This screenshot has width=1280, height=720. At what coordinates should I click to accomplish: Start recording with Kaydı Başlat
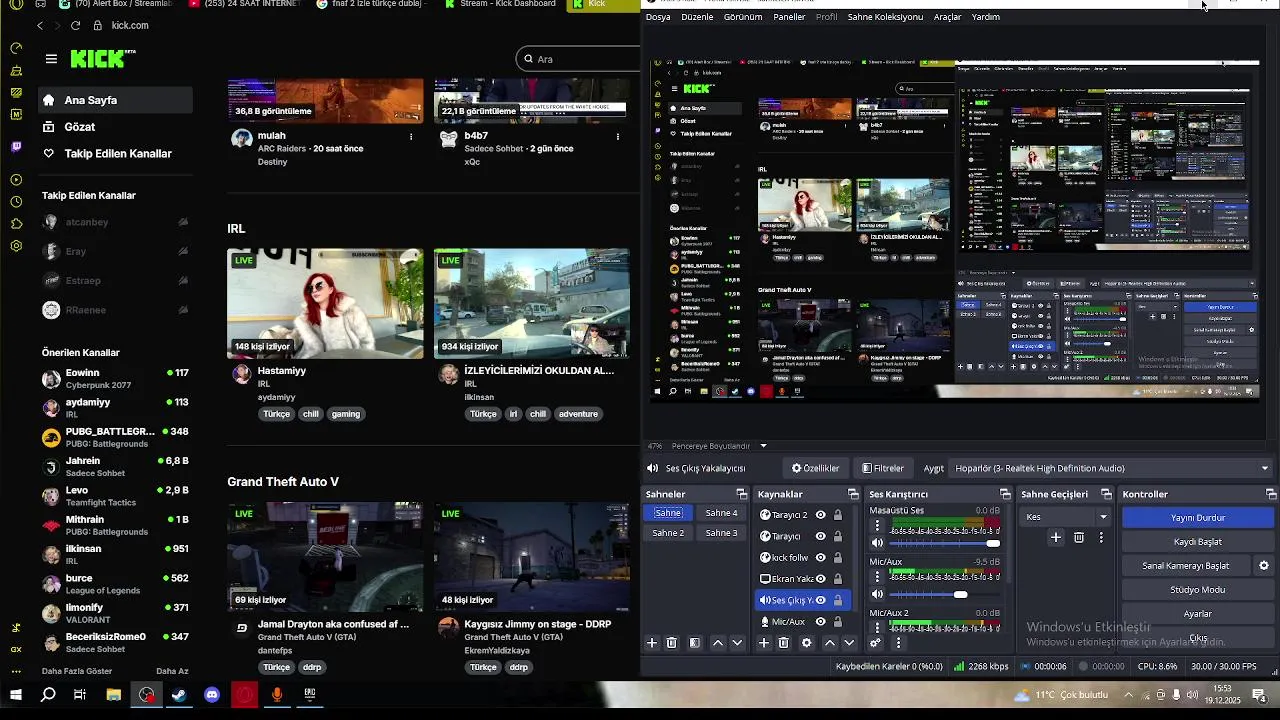tap(1197, 542)
